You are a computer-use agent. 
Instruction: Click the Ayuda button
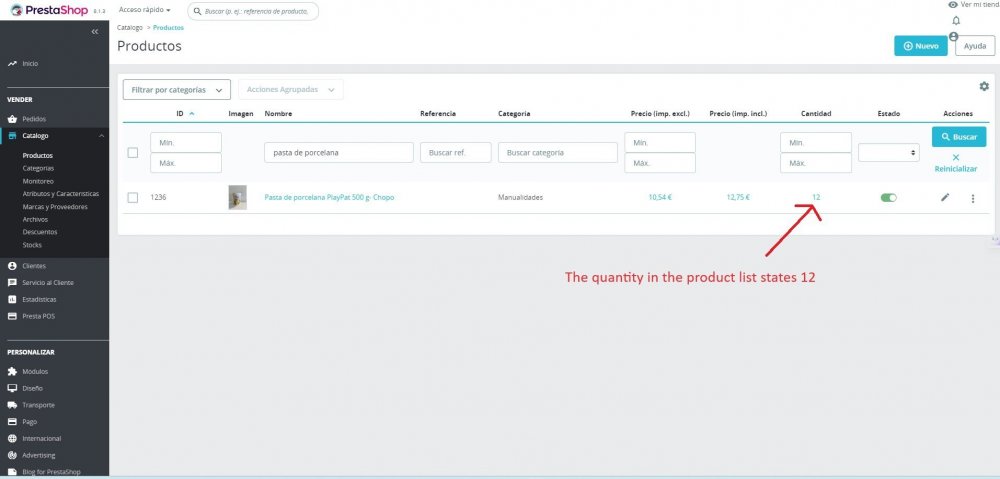click(x=975, y=46)
